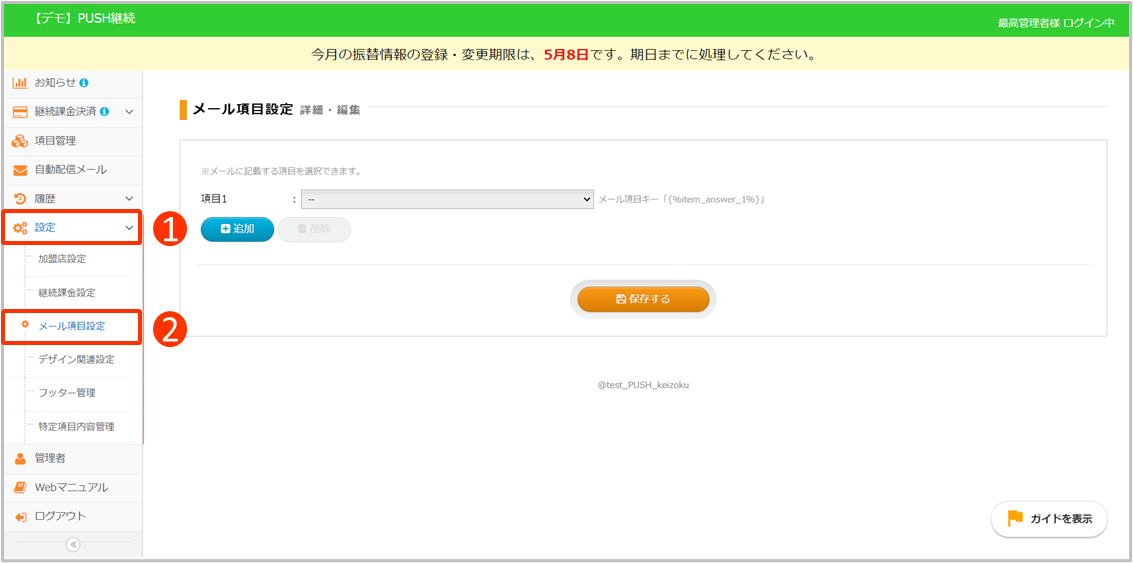This screenshot has width=1133, height=563.
Task: Click the info badge next to お知らせ
Action: 84,82
